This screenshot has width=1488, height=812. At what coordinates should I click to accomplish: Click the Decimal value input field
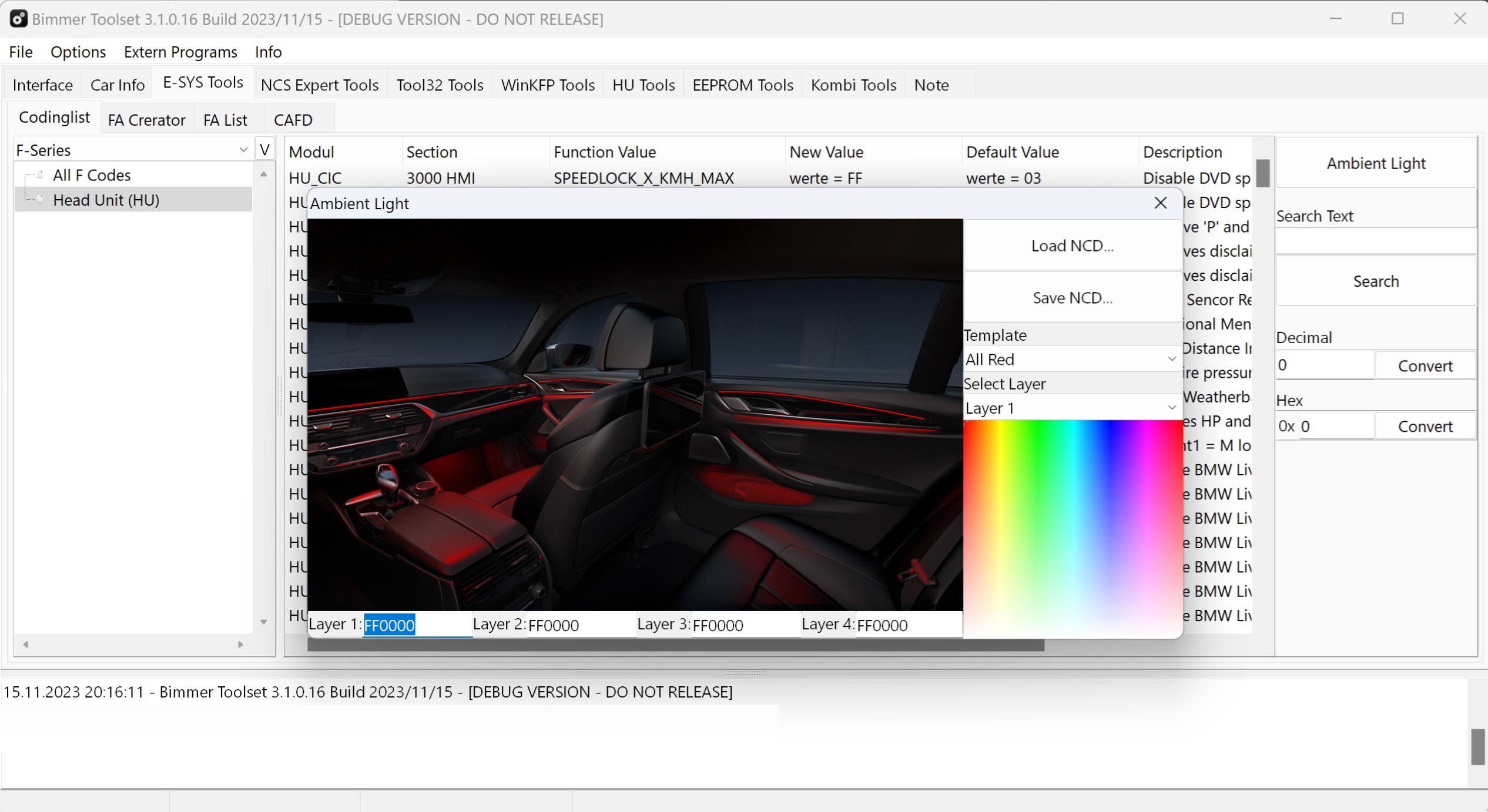tap(1325, 365)
